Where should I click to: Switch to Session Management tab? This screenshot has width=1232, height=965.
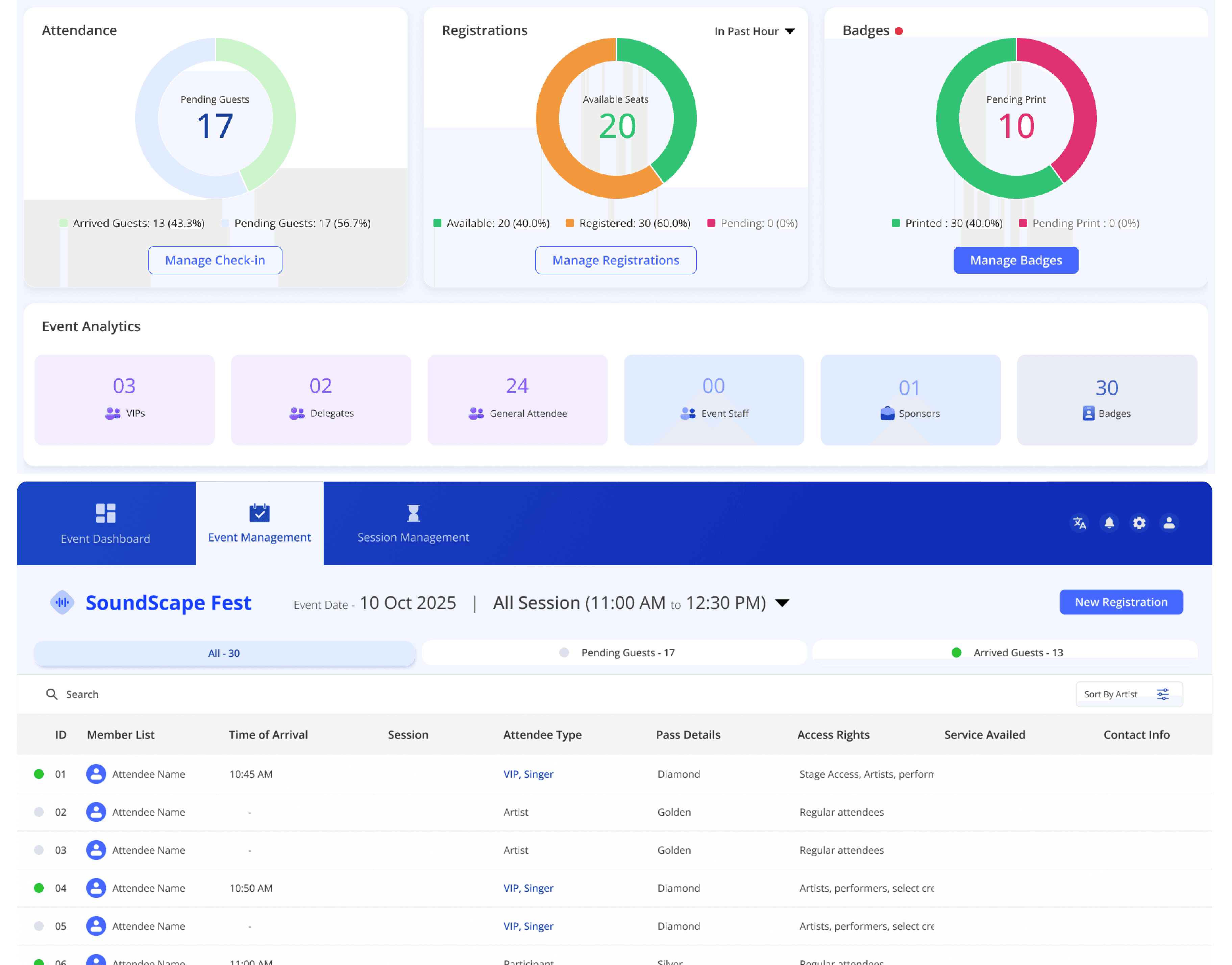413,523
